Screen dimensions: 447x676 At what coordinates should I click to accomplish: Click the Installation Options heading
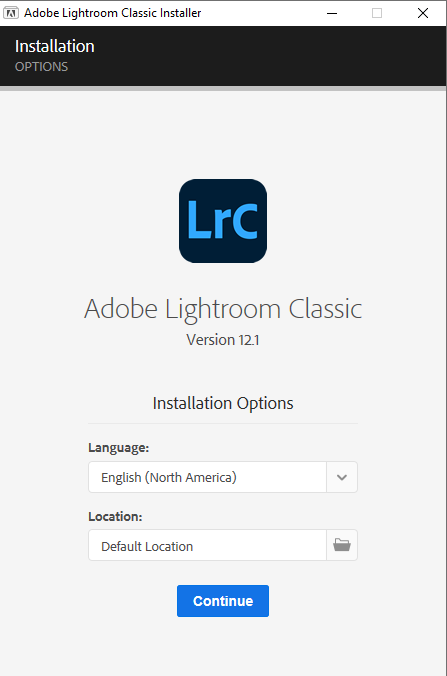(223, 403)
